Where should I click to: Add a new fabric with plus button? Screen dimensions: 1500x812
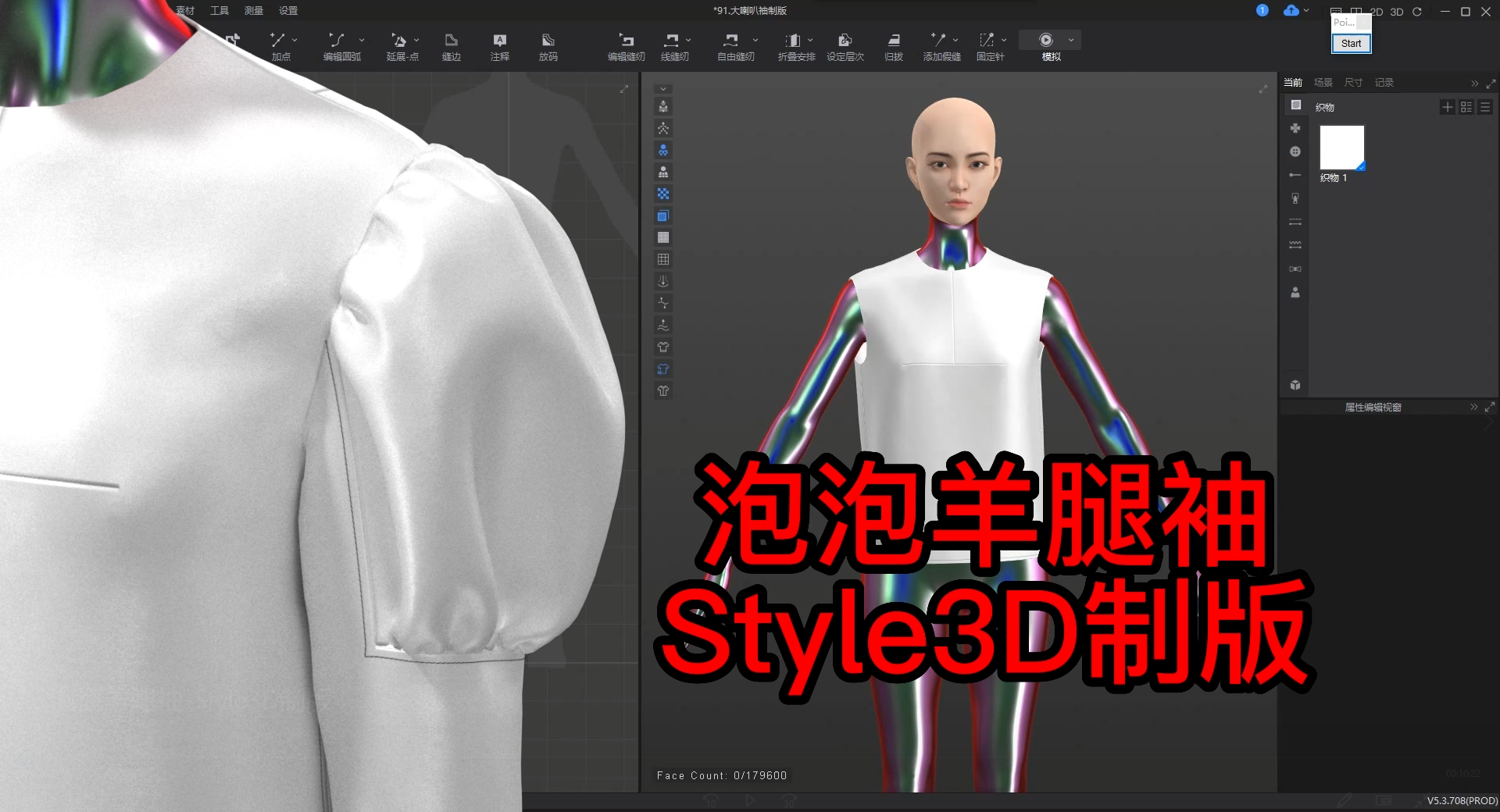click(x=1448, y=108)
